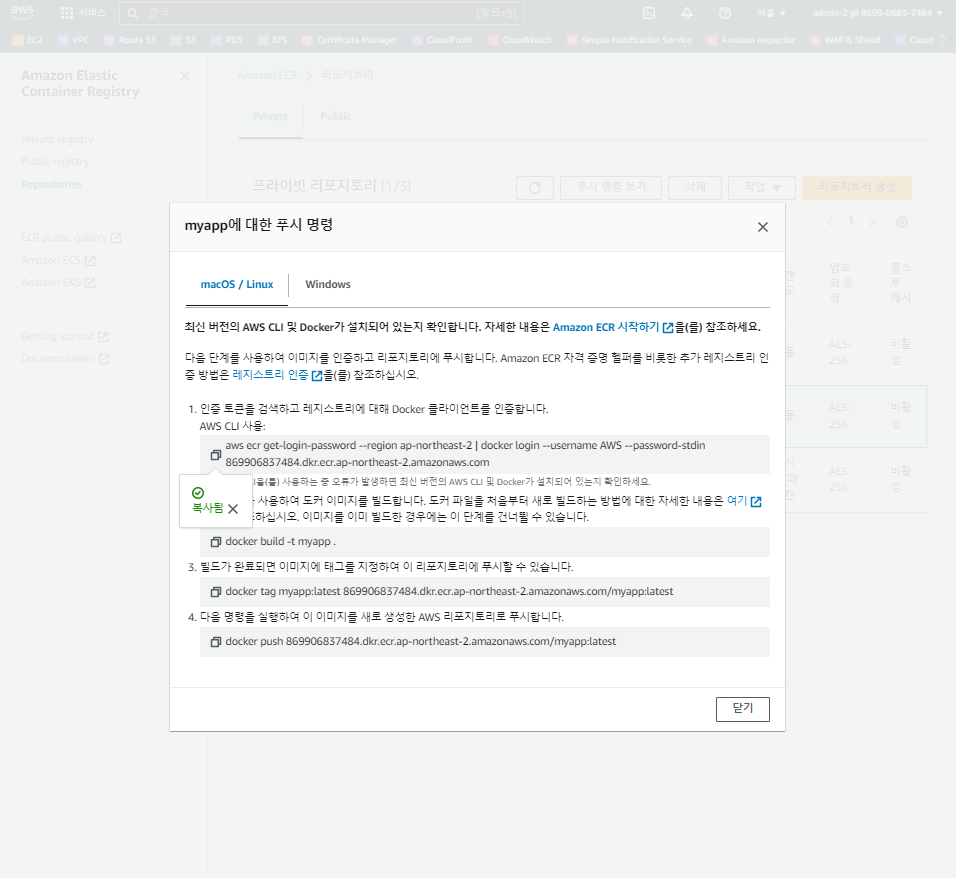Open the services grid menu
This screenshot has height=878, width=956.
pos(84,13)
